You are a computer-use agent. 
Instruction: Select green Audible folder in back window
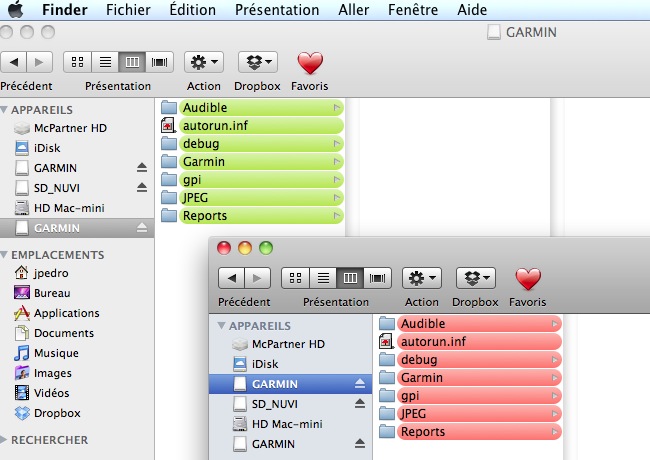coord(252,108)
